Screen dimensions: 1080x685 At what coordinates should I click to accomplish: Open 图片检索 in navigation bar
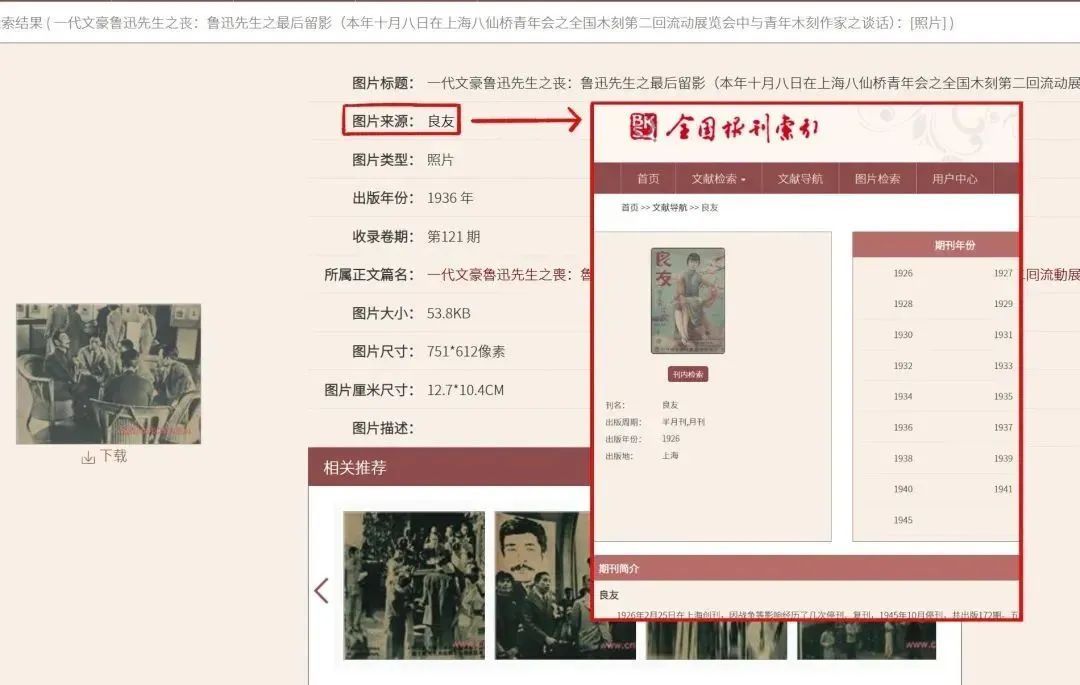click(877, 179)
